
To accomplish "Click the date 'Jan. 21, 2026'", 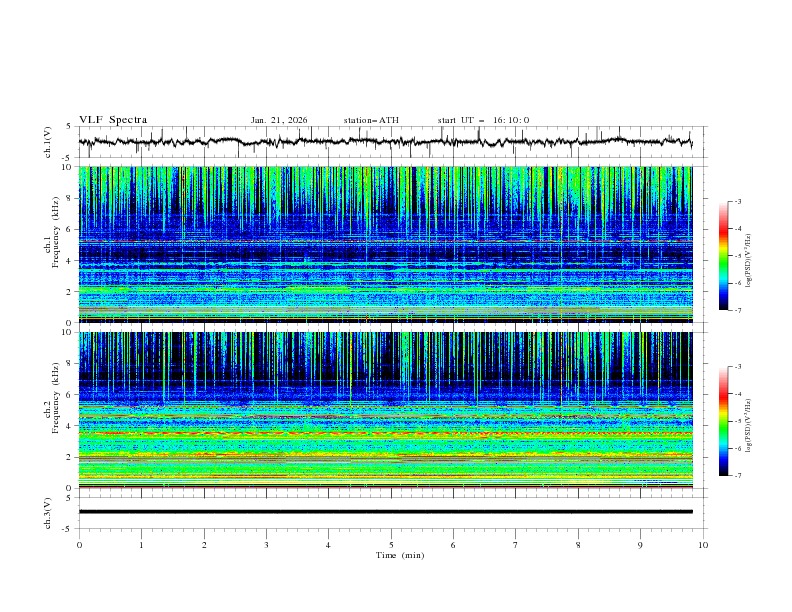I will click(x=279, y=120).
